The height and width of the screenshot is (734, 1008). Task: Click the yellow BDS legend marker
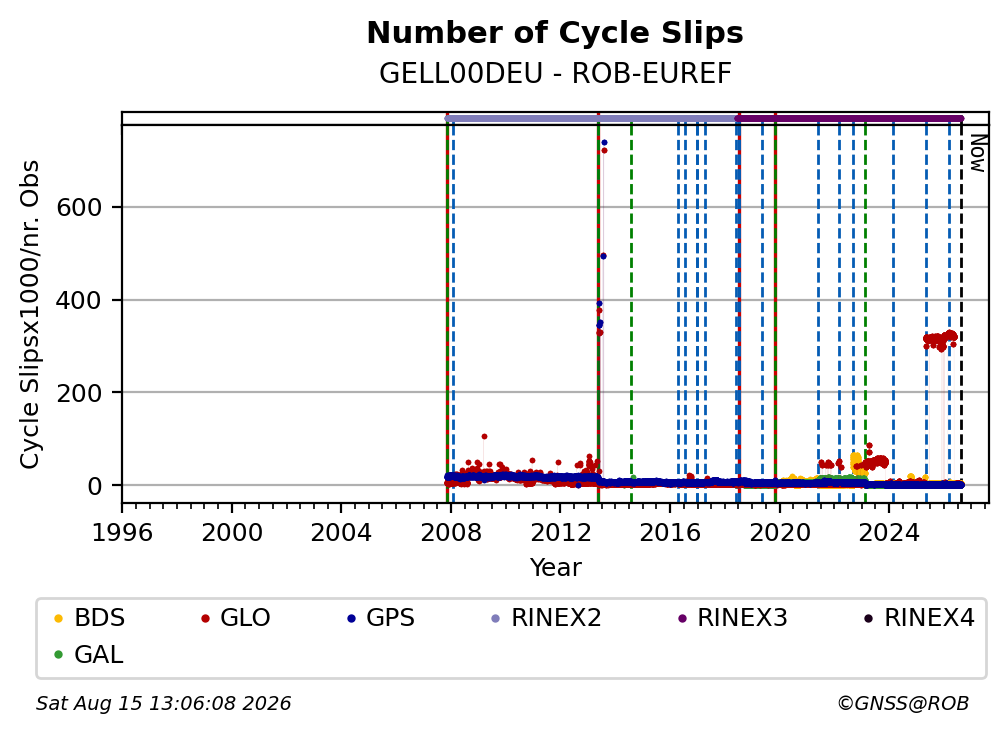pos(58,618)
